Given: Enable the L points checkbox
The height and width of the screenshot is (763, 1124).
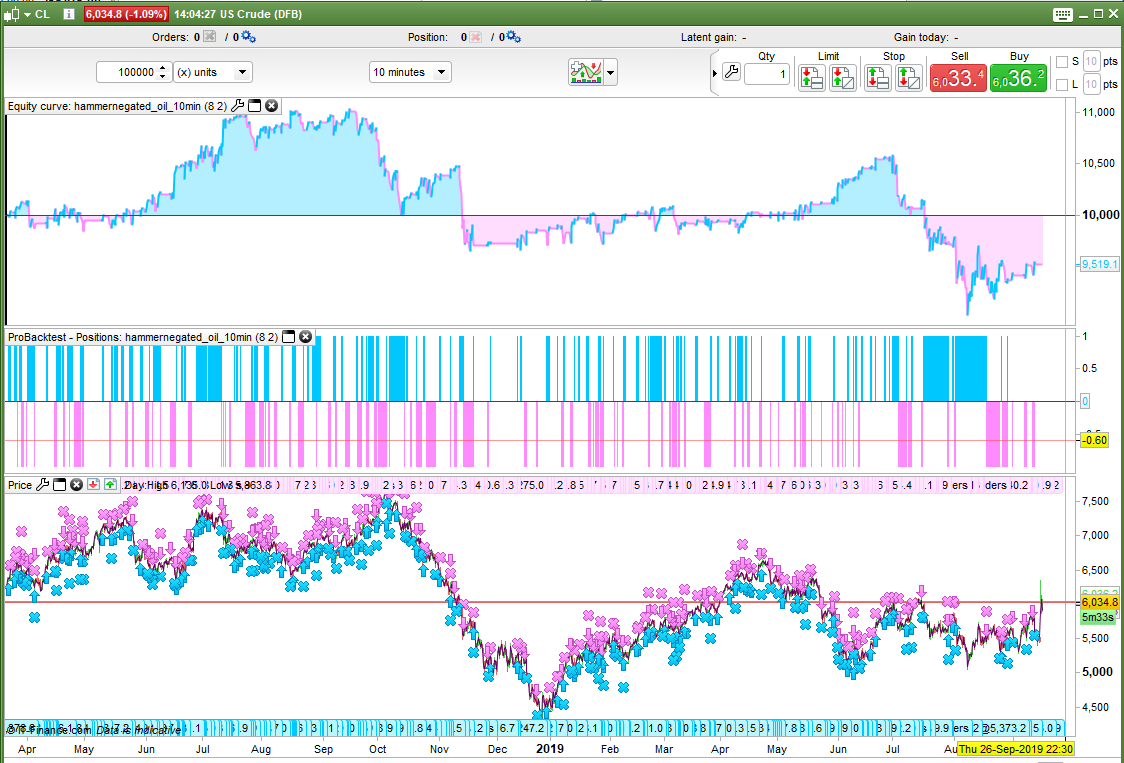Looking at the screenshot, I should coord(1062,85).
